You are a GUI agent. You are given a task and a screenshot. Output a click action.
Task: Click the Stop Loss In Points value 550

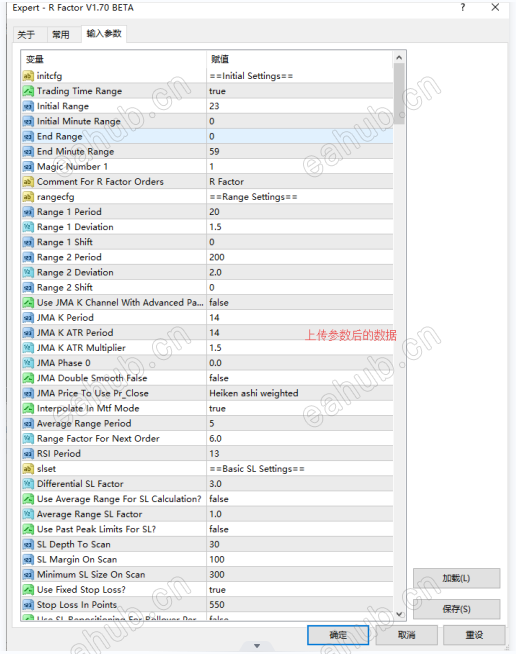point(217,604)
